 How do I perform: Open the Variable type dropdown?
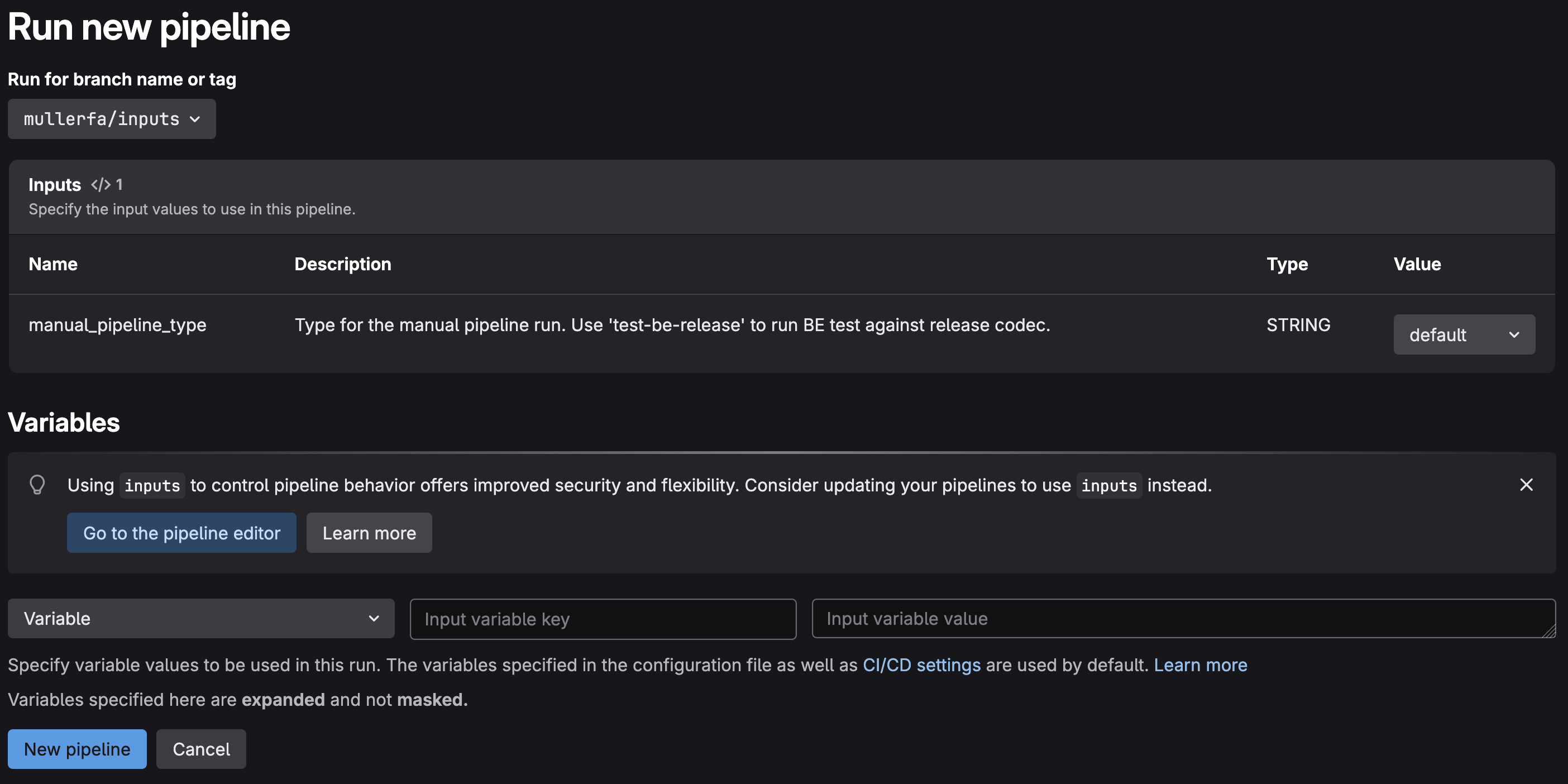point(201,619)
